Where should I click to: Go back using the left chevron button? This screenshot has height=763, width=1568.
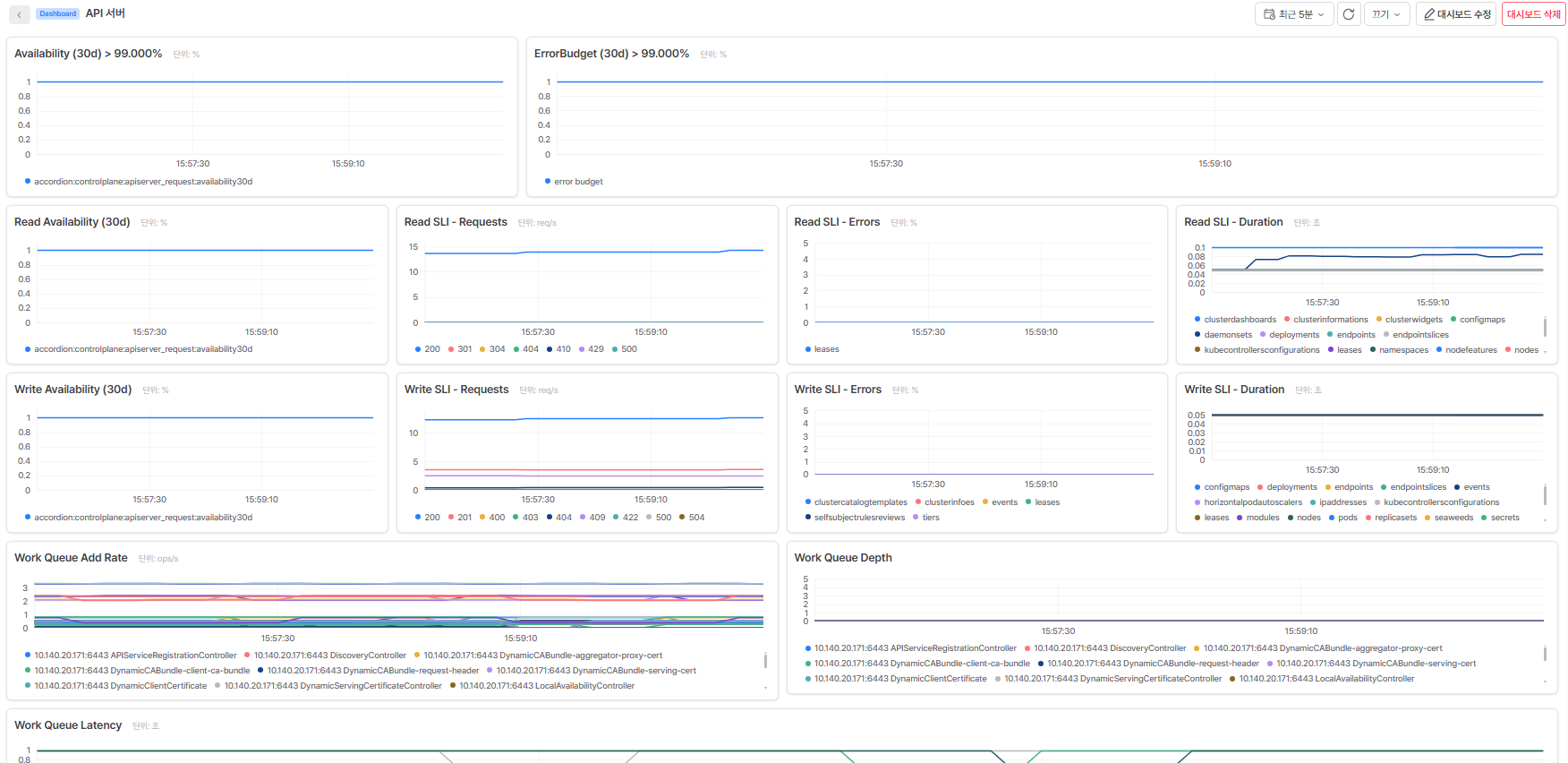click(x=19, y=14)
